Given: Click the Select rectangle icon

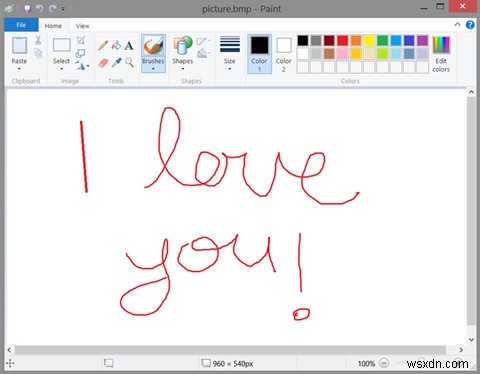Looking at the screenshot, I should pos(62,45).
